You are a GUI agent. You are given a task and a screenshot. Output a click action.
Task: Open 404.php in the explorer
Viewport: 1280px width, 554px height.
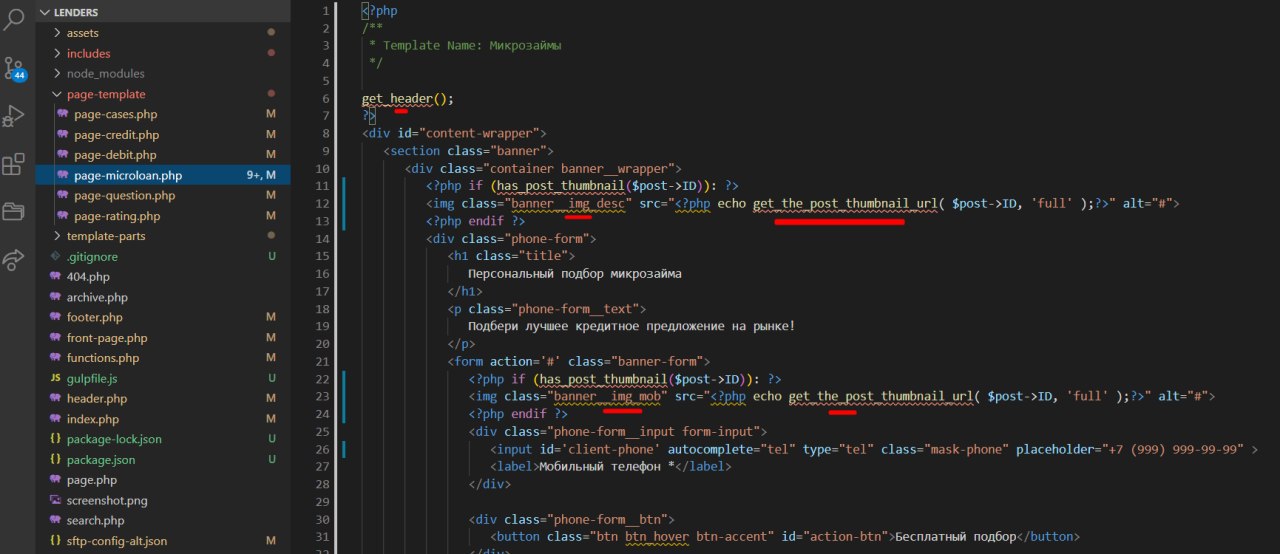(163, 276)
